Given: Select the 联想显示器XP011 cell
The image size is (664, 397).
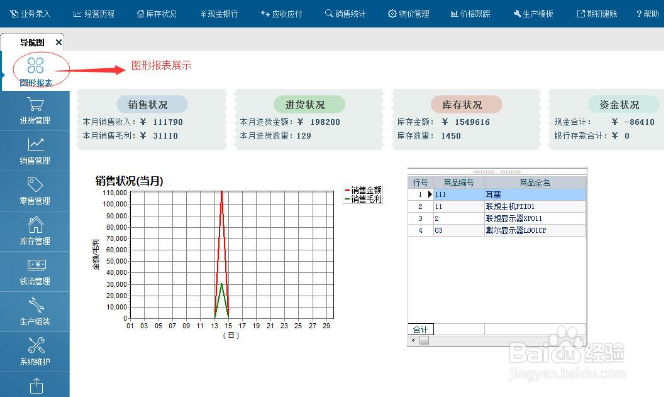Looking at the screenshot, I should [x=535, y=219].
